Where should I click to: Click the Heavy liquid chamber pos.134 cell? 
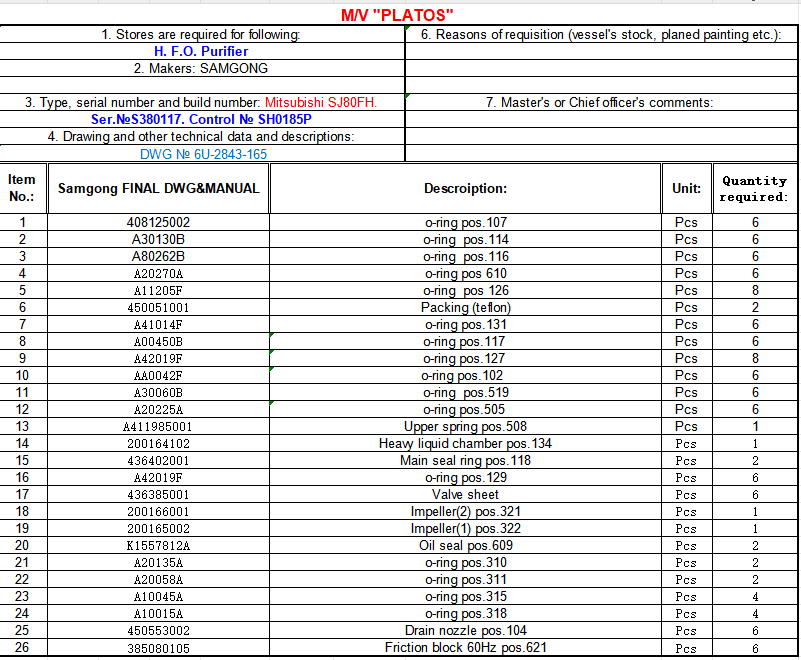pos(465,443)
